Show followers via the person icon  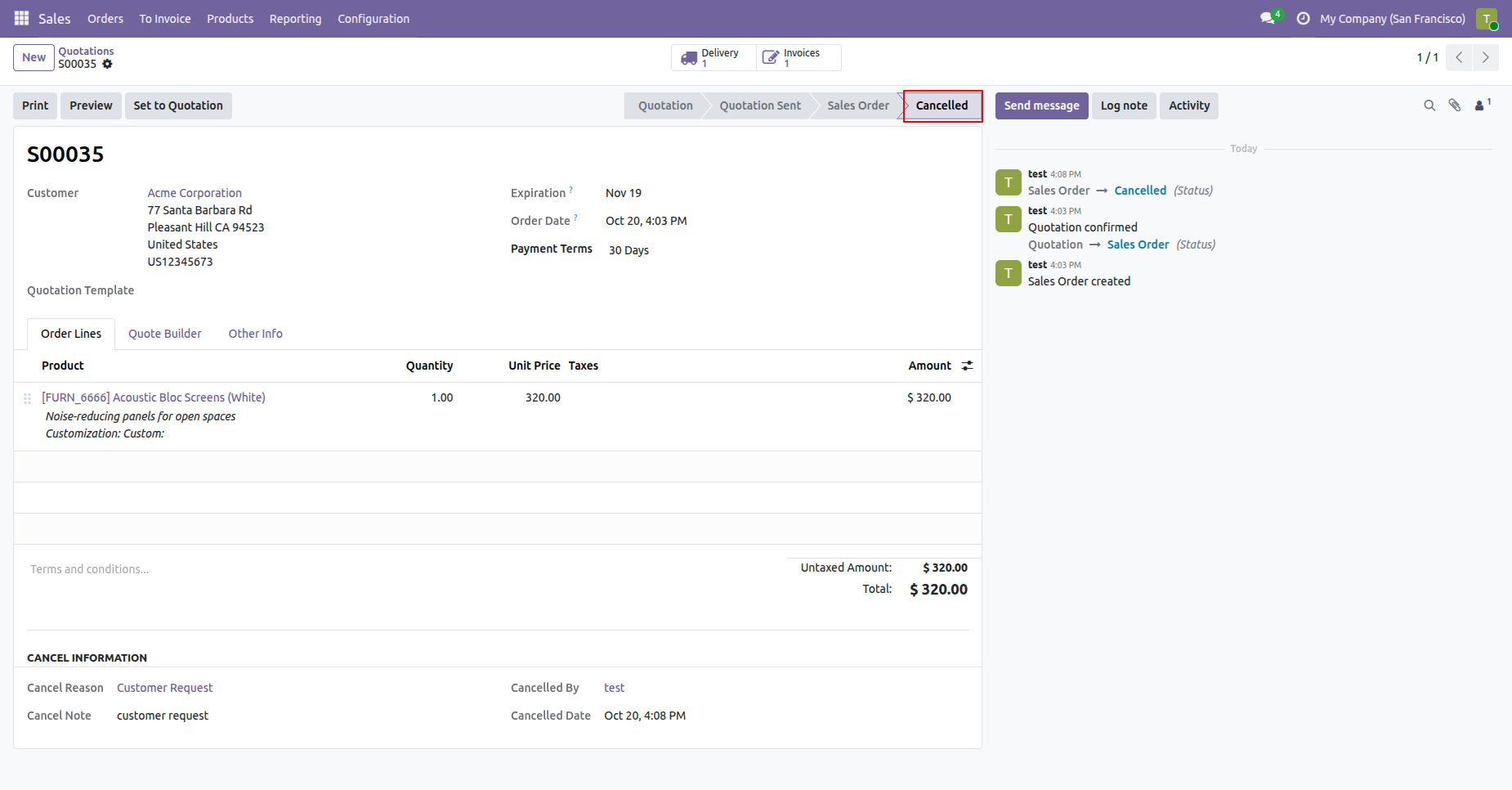(x=1482, y=105)
